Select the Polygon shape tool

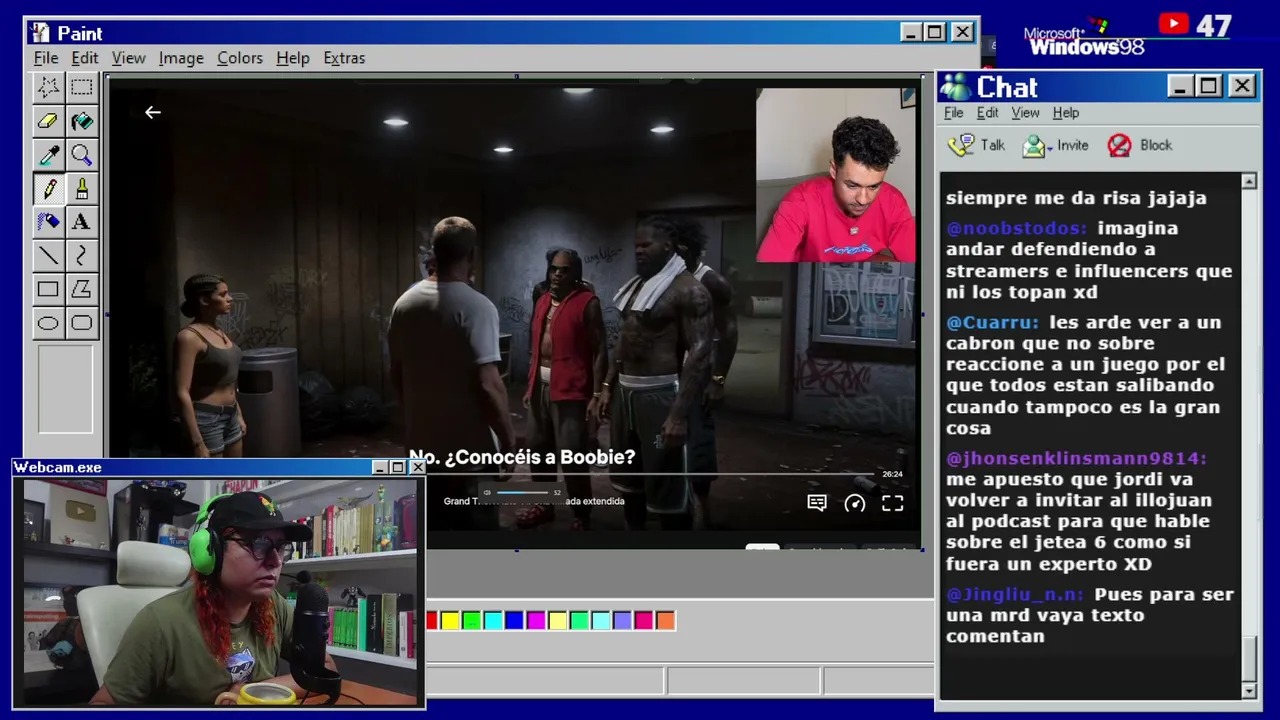click(x=82, y=290)
